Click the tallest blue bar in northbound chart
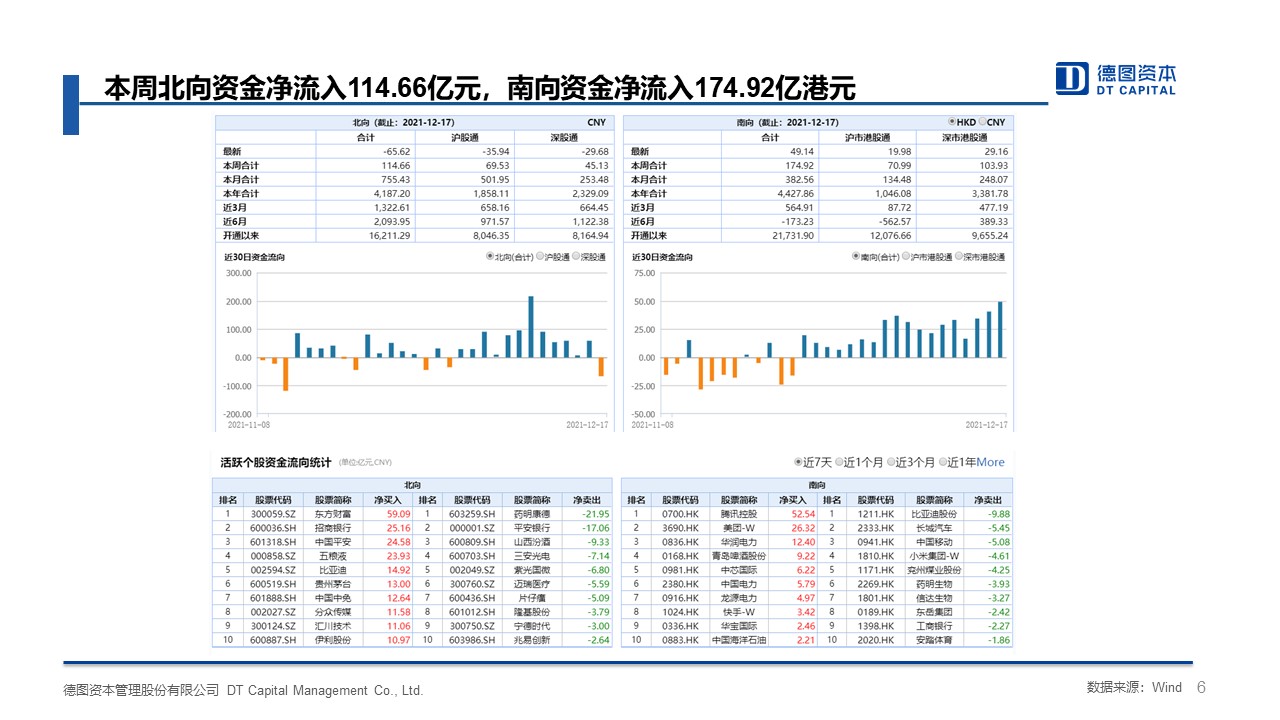The height and width of the screenshot is (720, 1280). tap(531, 327)
